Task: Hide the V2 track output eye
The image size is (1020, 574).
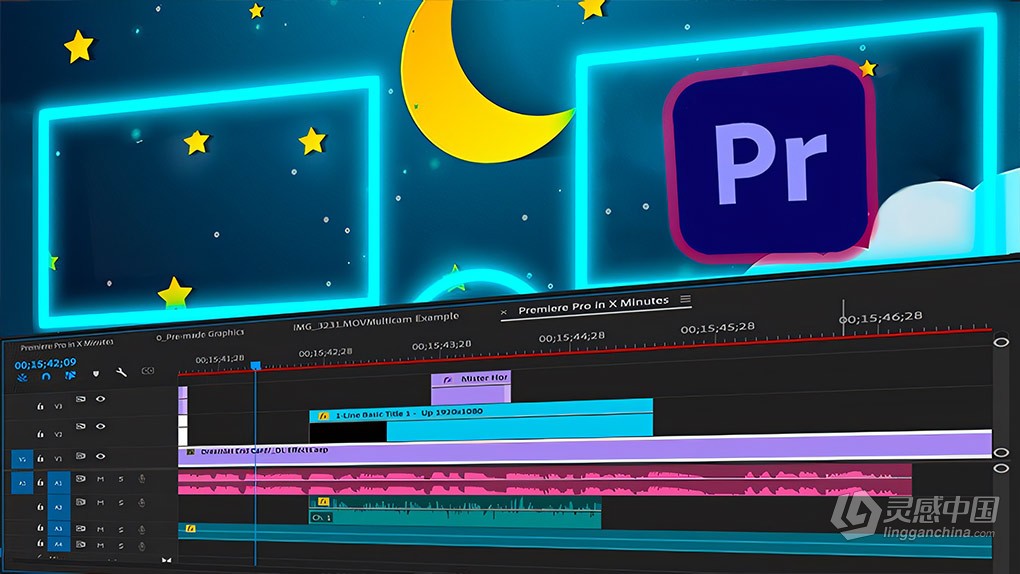Action: 100,426
